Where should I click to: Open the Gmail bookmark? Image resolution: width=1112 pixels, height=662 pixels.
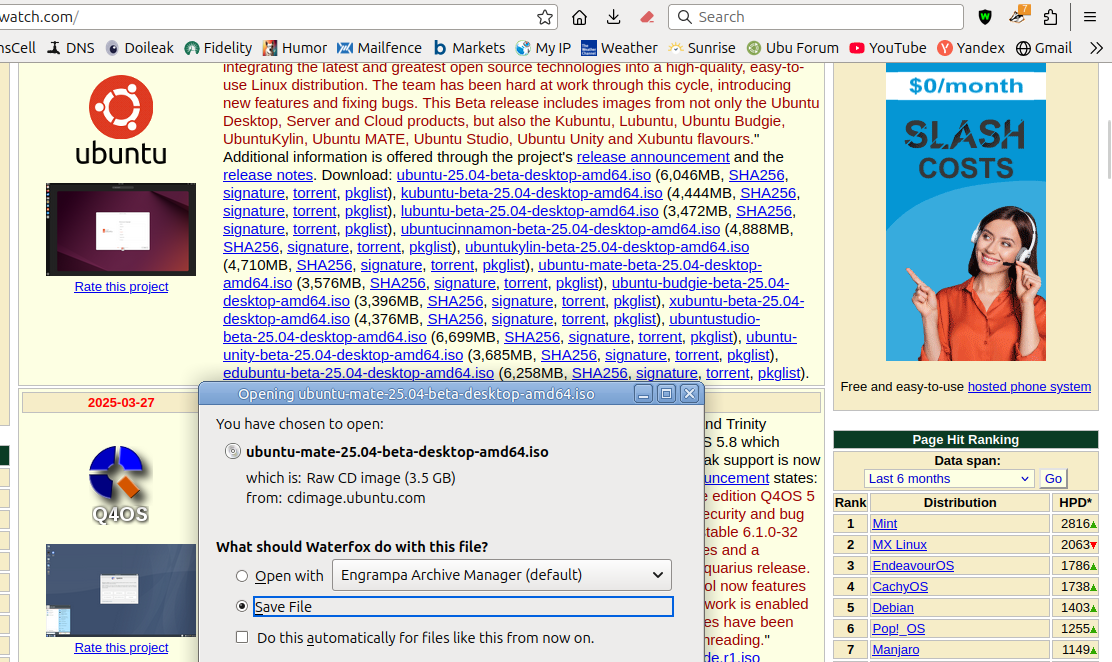click(1044, 48)
